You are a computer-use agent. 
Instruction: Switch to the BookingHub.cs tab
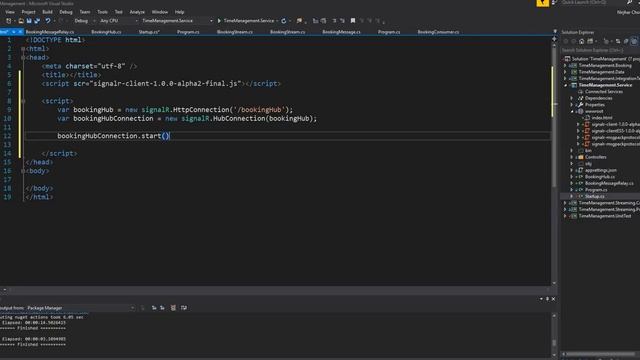pos(106,32)
